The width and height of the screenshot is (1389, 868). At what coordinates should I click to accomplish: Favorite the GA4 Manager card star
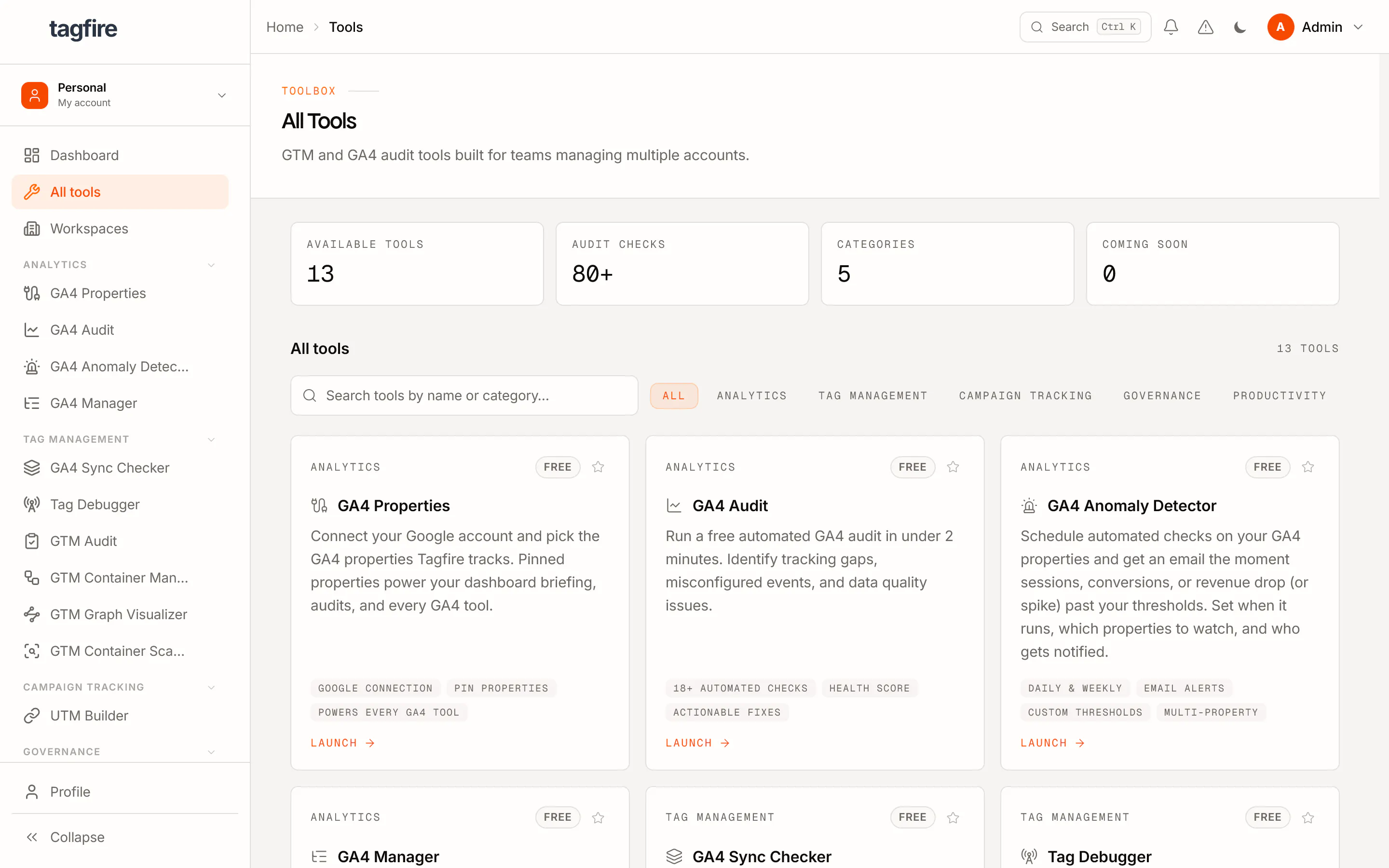point(598,817)
